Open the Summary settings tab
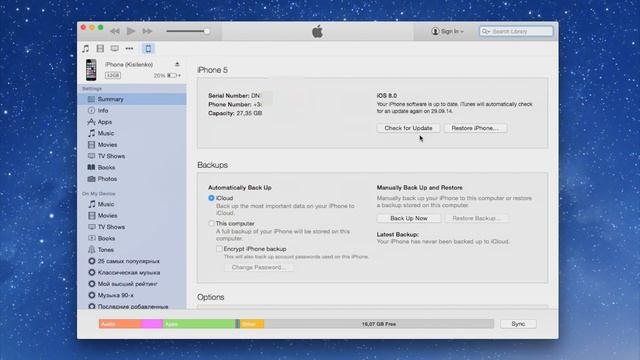 132,99
